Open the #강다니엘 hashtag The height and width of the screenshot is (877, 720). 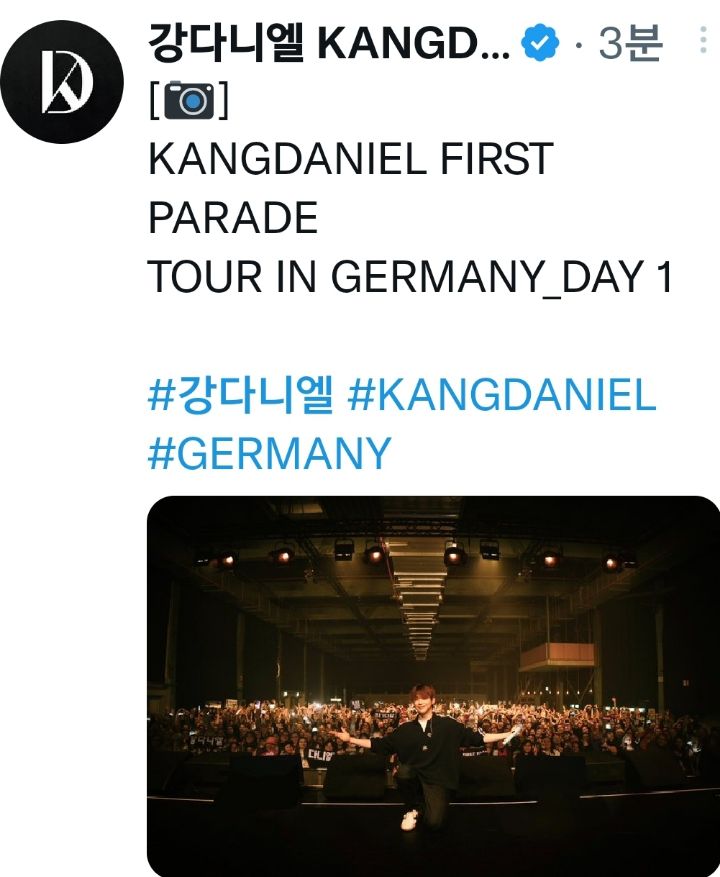pos(240,396)
